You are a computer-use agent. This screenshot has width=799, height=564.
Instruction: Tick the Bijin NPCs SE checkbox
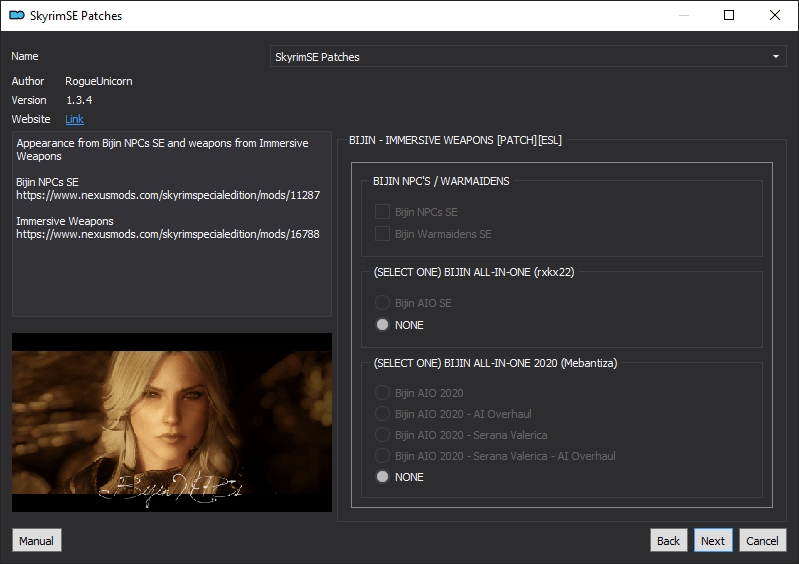click(382, 211)
